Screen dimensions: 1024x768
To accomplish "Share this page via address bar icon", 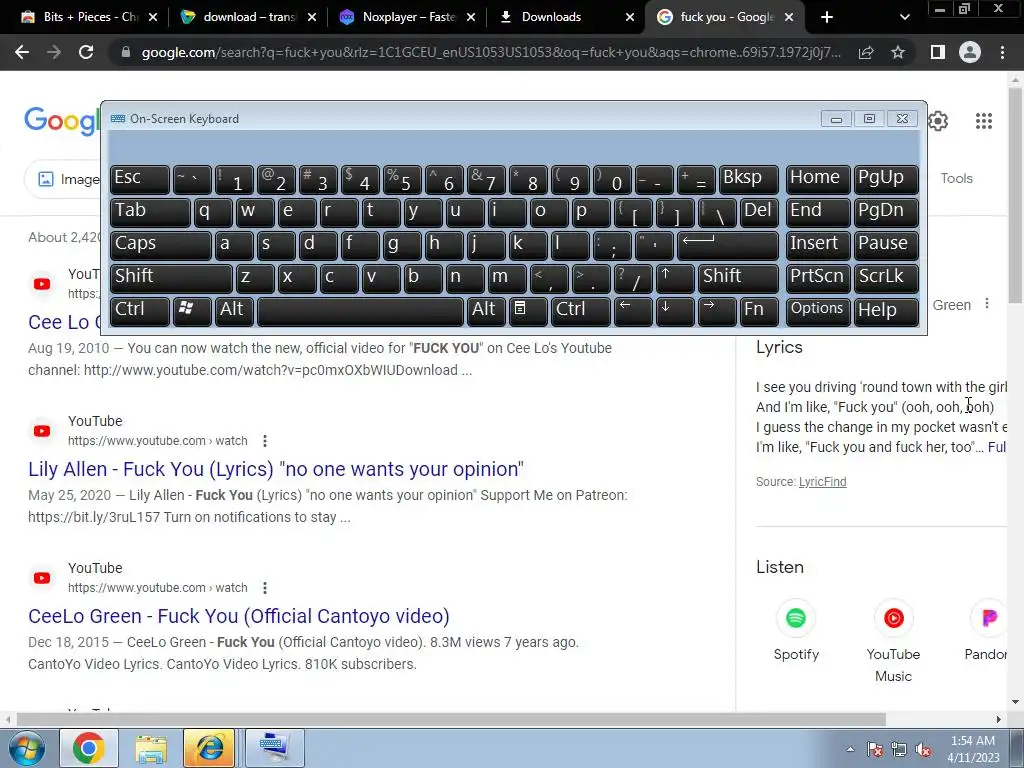I will point(866,52).
